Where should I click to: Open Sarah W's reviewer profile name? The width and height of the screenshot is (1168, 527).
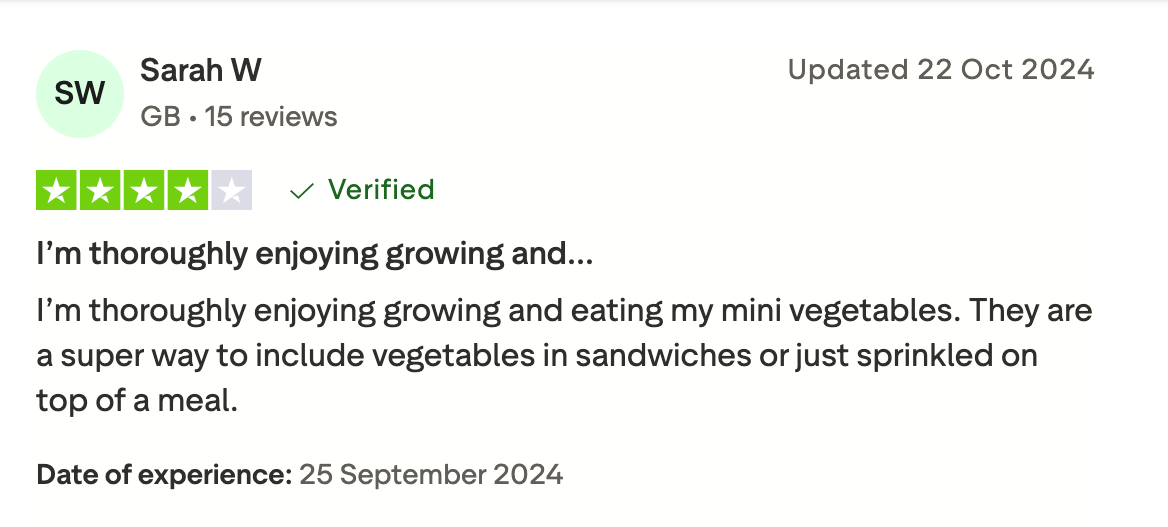[x=200, y=70]
